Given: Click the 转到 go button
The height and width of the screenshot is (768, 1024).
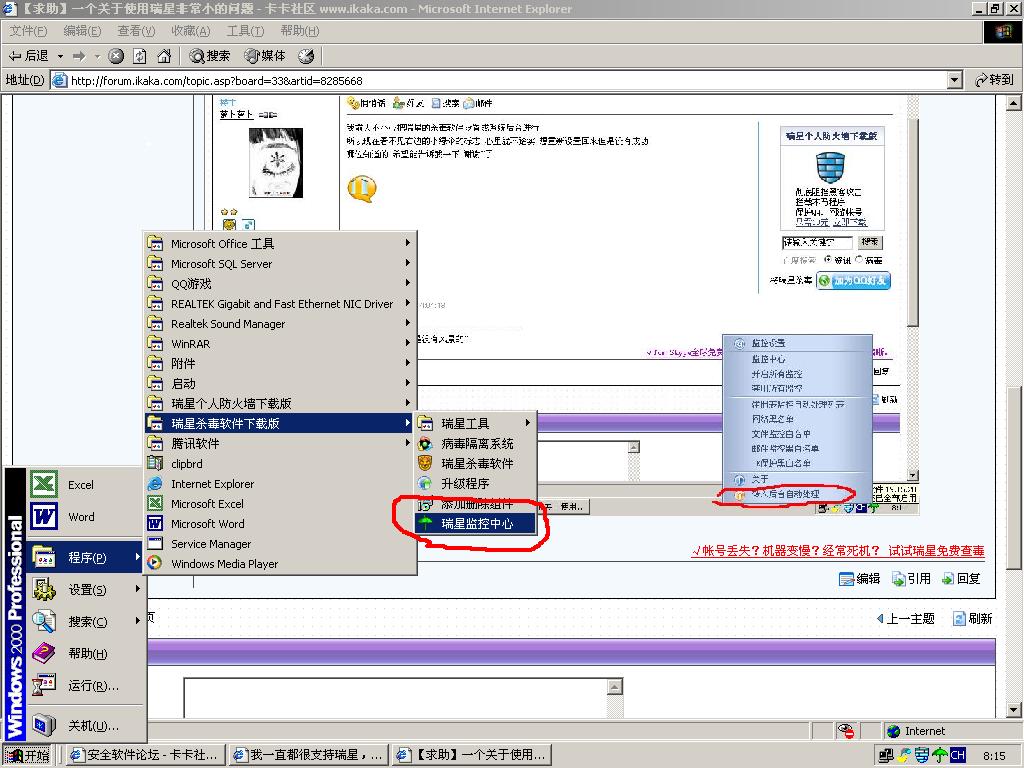Looking at the screenshot, I should point(995,80).
